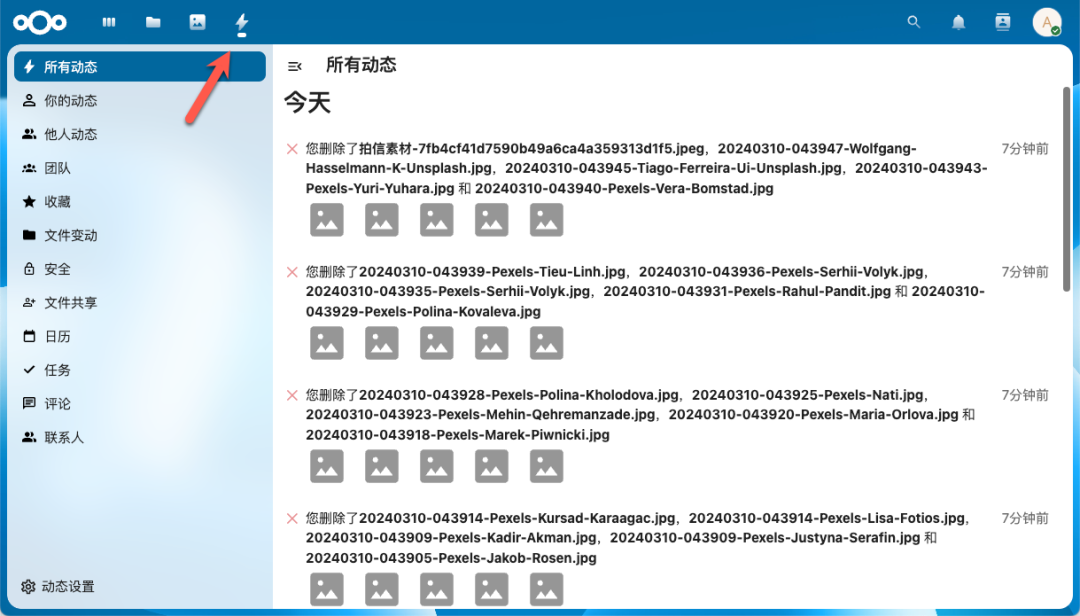Open your account avatar menu
This screenshot has height=616, width=1080.
pyautogui.click(x=1046, y=21)
